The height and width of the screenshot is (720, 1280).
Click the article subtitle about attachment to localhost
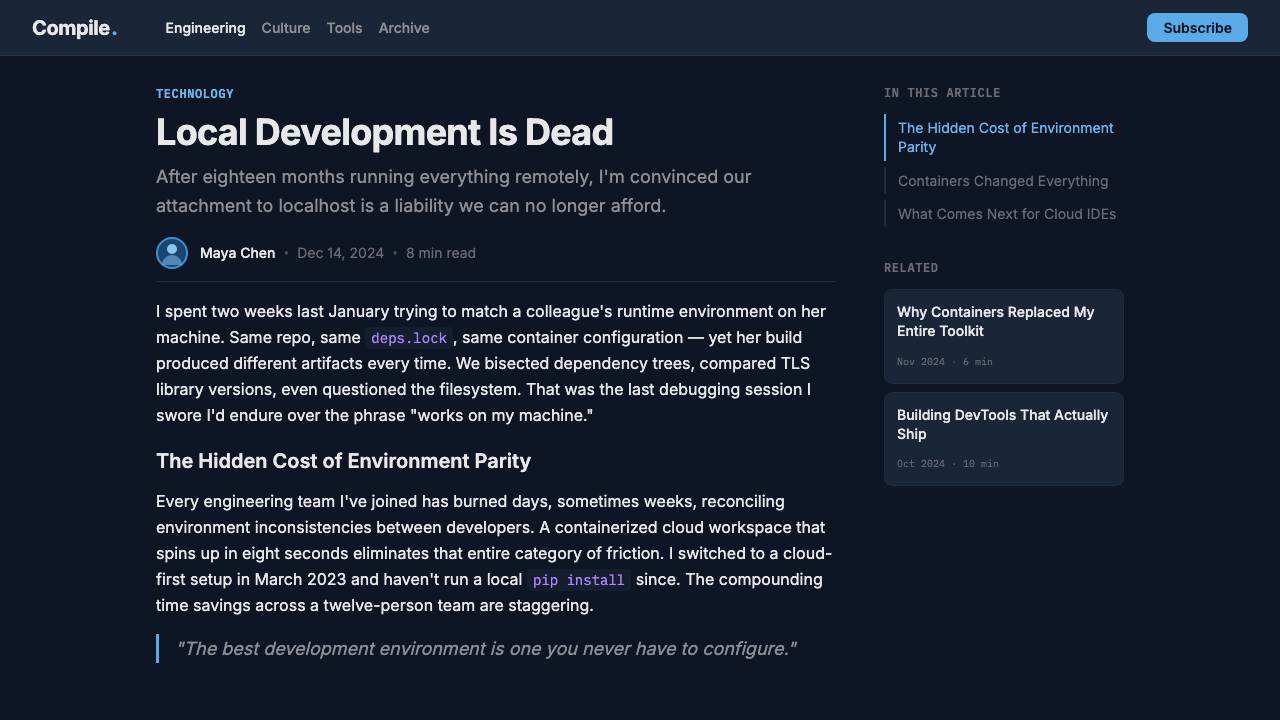coord(454,191)
